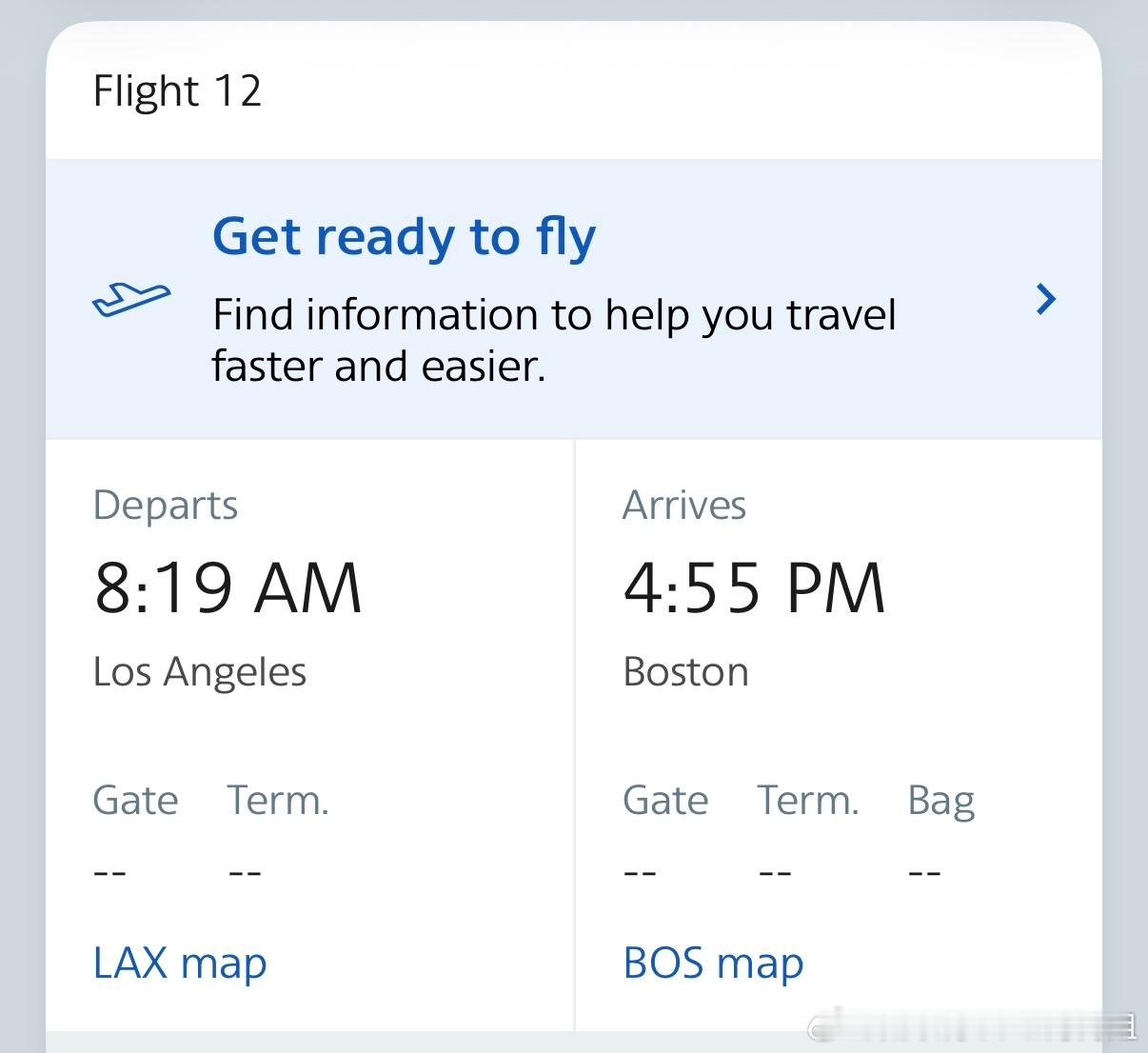Tap the Get ready to fly heading
This screenshot has height=1053, width=1148.
(404, 236)
